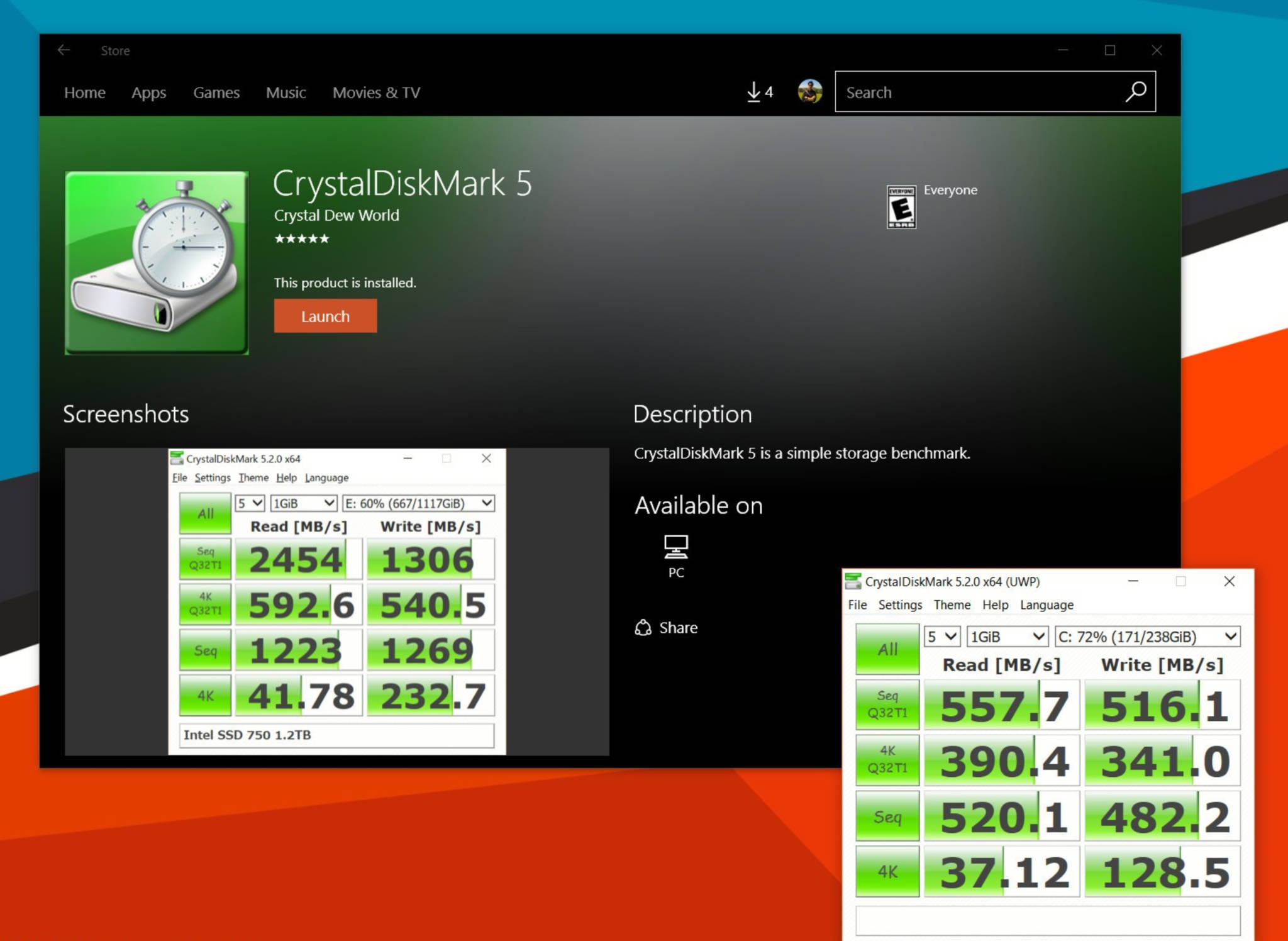This screenshot has height=941, width=1288.
Task: Click Share button for CrystalDiskMark 5
Action: (668, 627)
